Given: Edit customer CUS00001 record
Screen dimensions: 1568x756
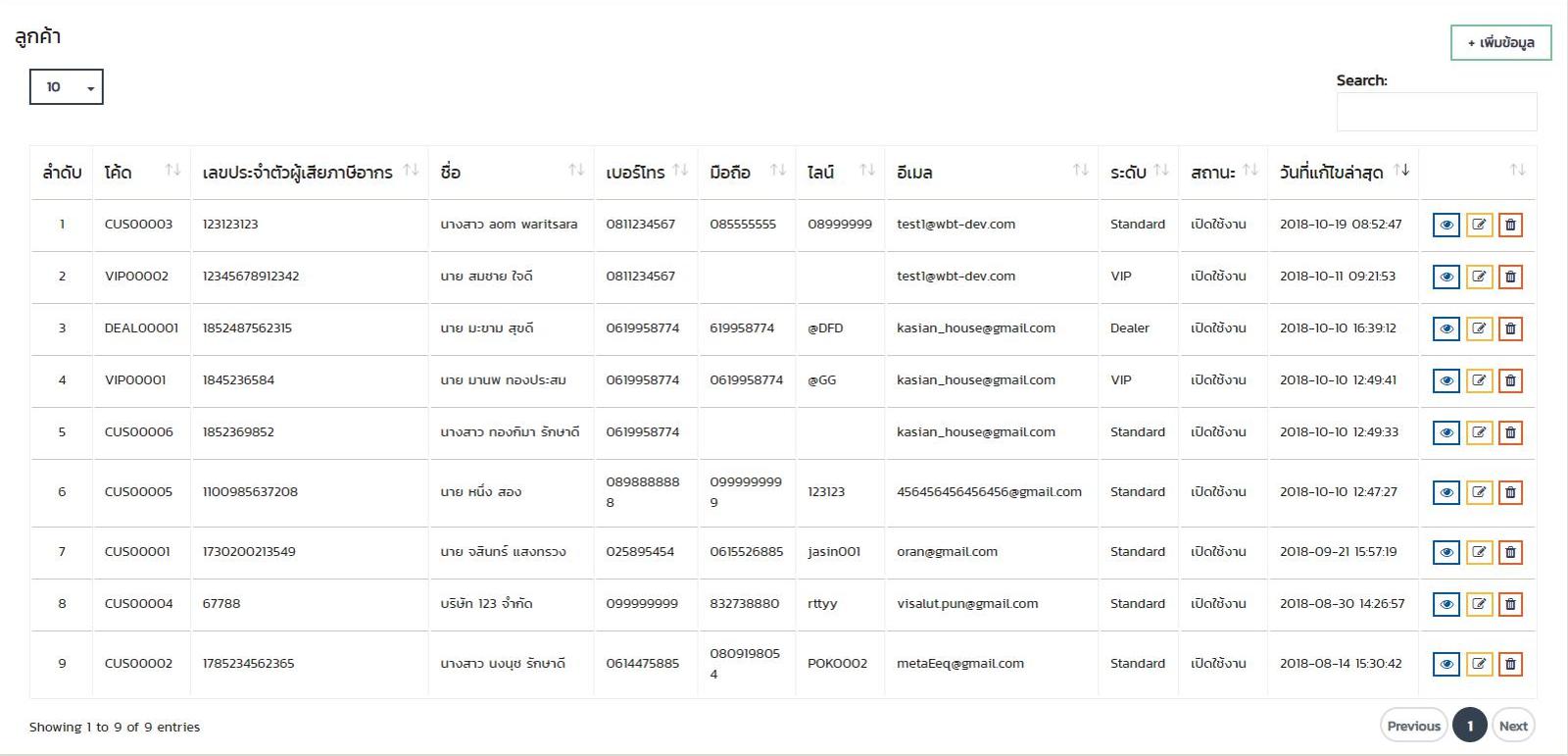Looking at the screenshot, I should [1479, 552].
